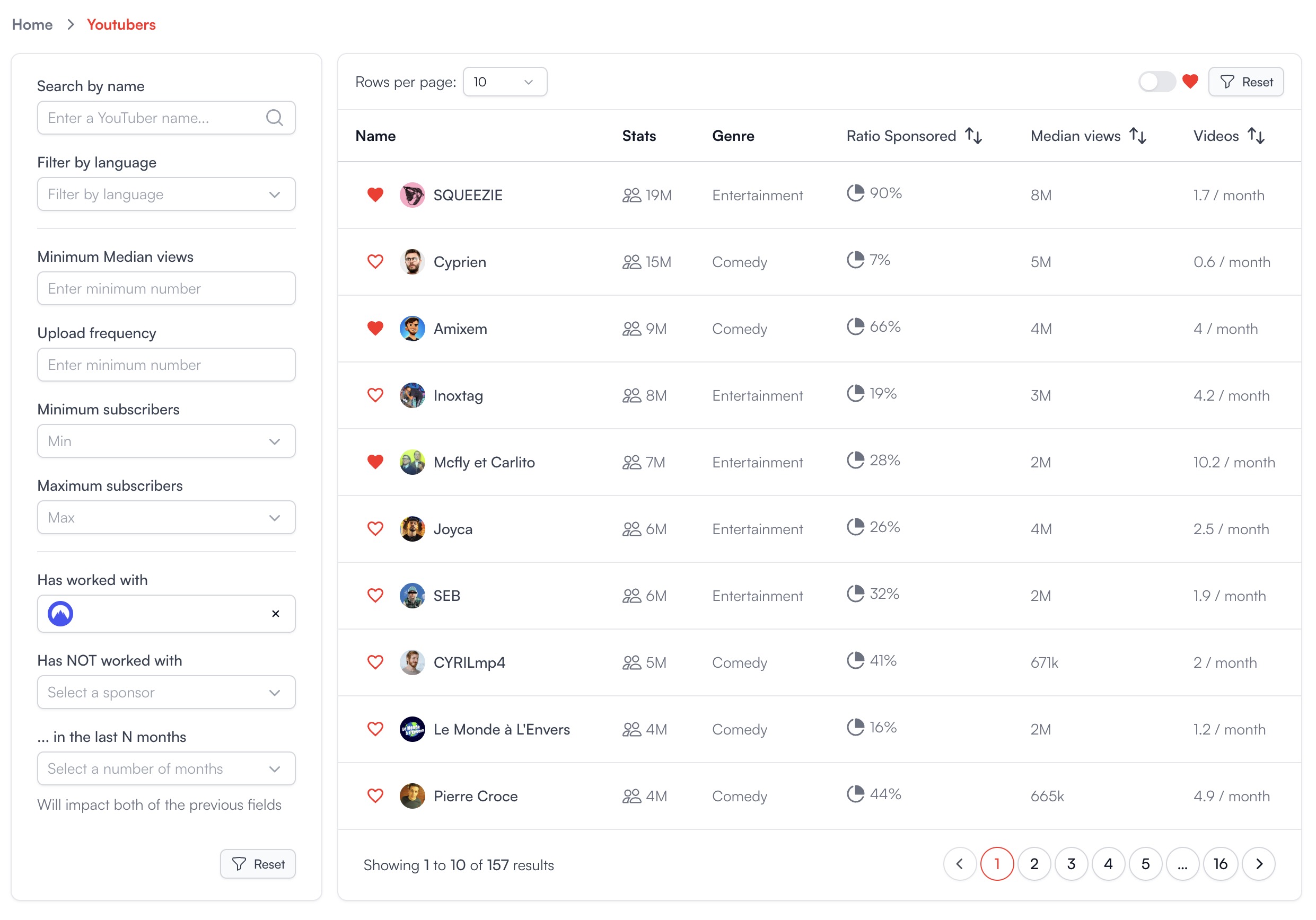This screenshot has height=920, width=1316.
Task: Click the Minimum Median views input
Action: click(166, 288)
